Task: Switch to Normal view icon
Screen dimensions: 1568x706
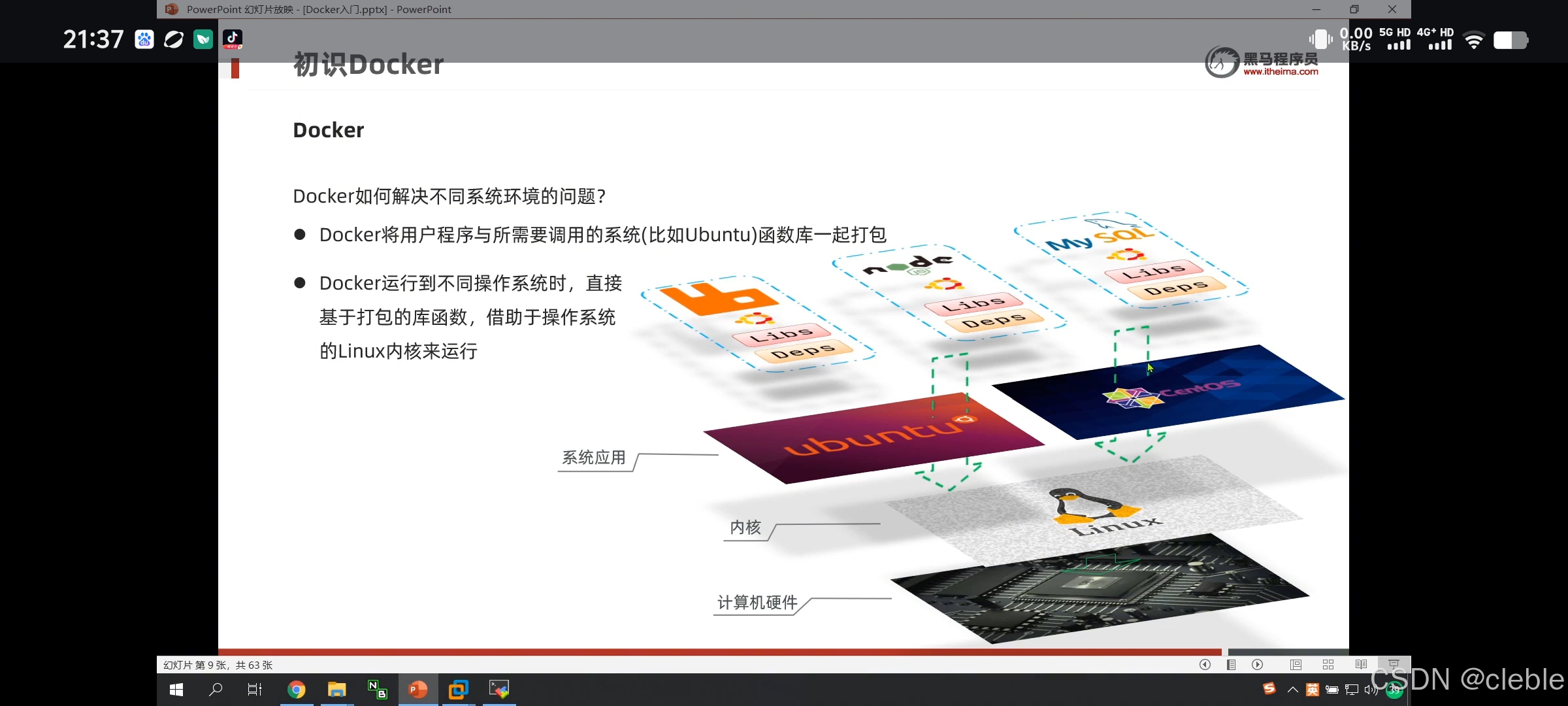Action: coord(1296,665)
